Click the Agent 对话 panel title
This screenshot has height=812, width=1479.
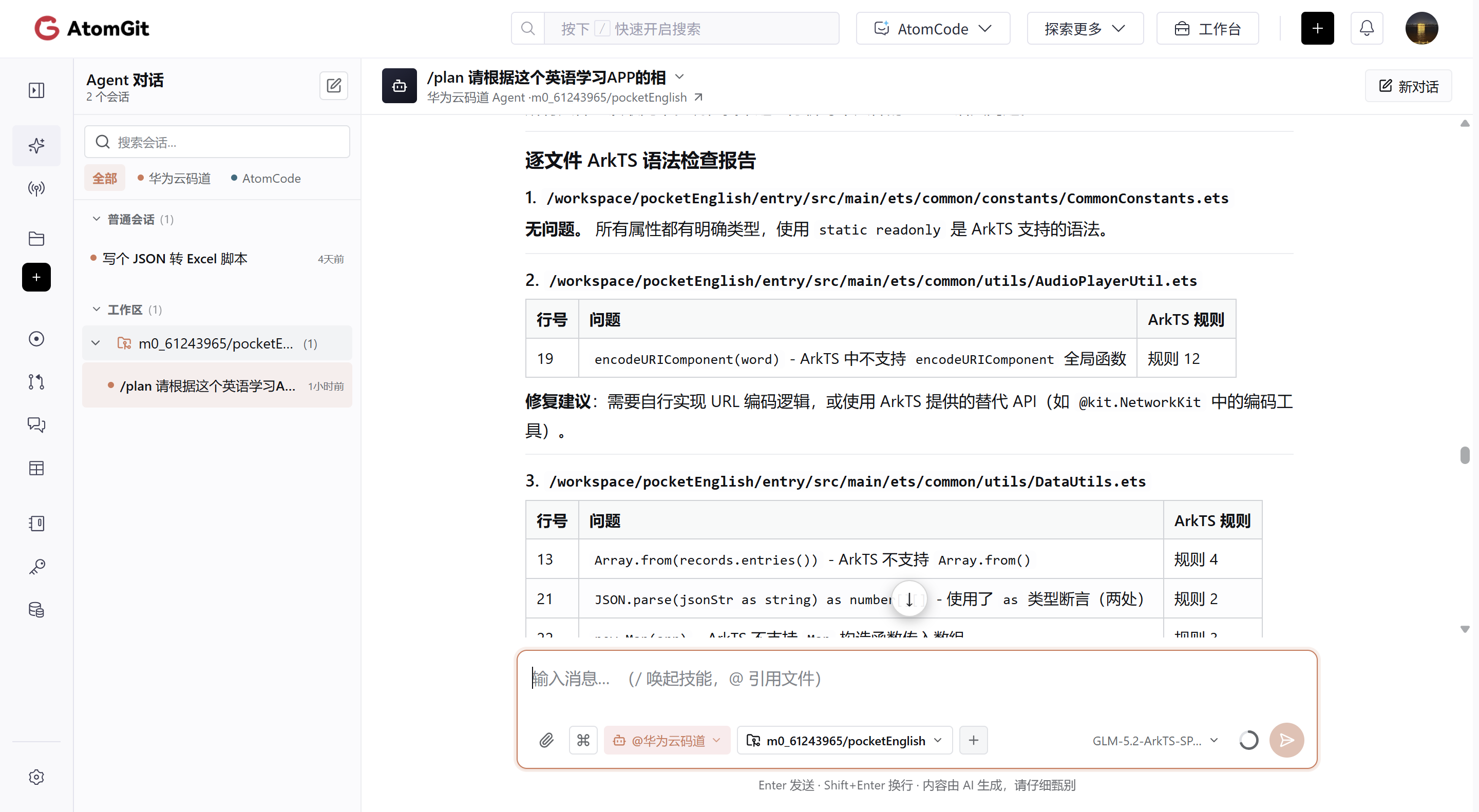click(125, 80)
